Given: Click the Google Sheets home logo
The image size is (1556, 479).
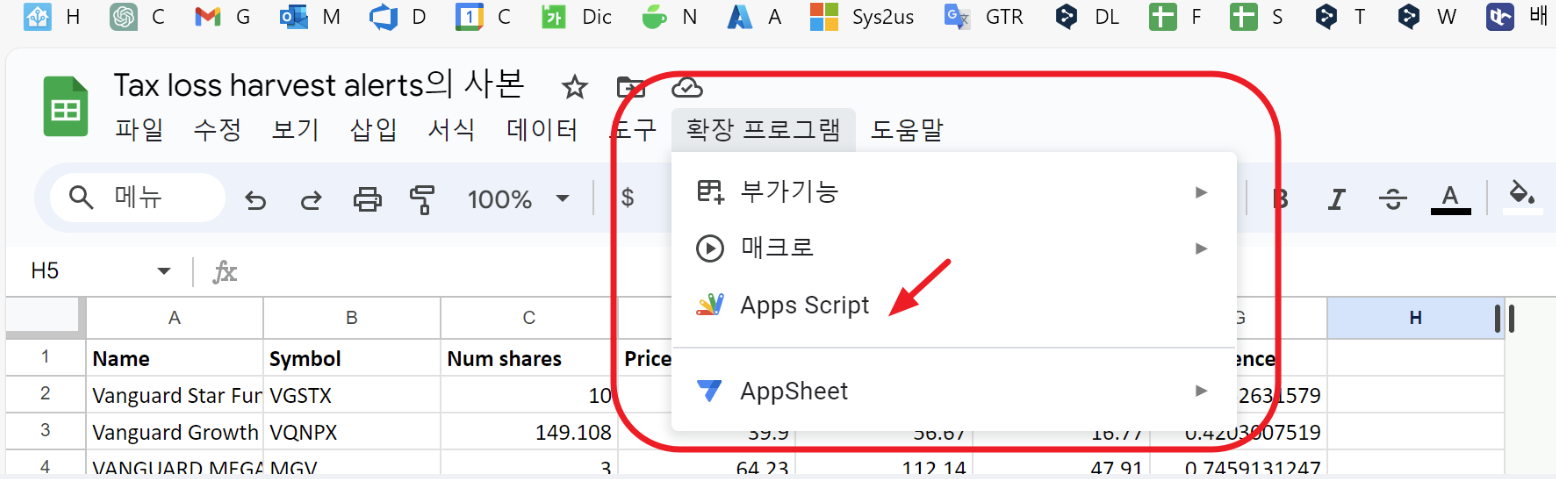Looking at the screenshot, I should point(67,107).
